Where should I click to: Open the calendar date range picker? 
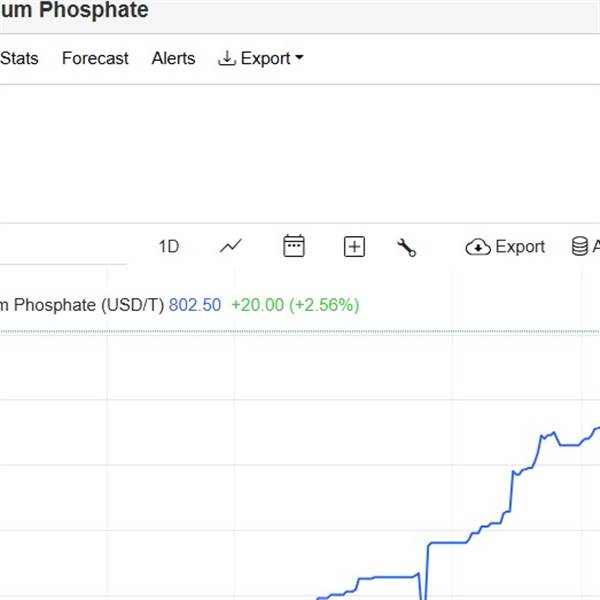coord(294,246)
